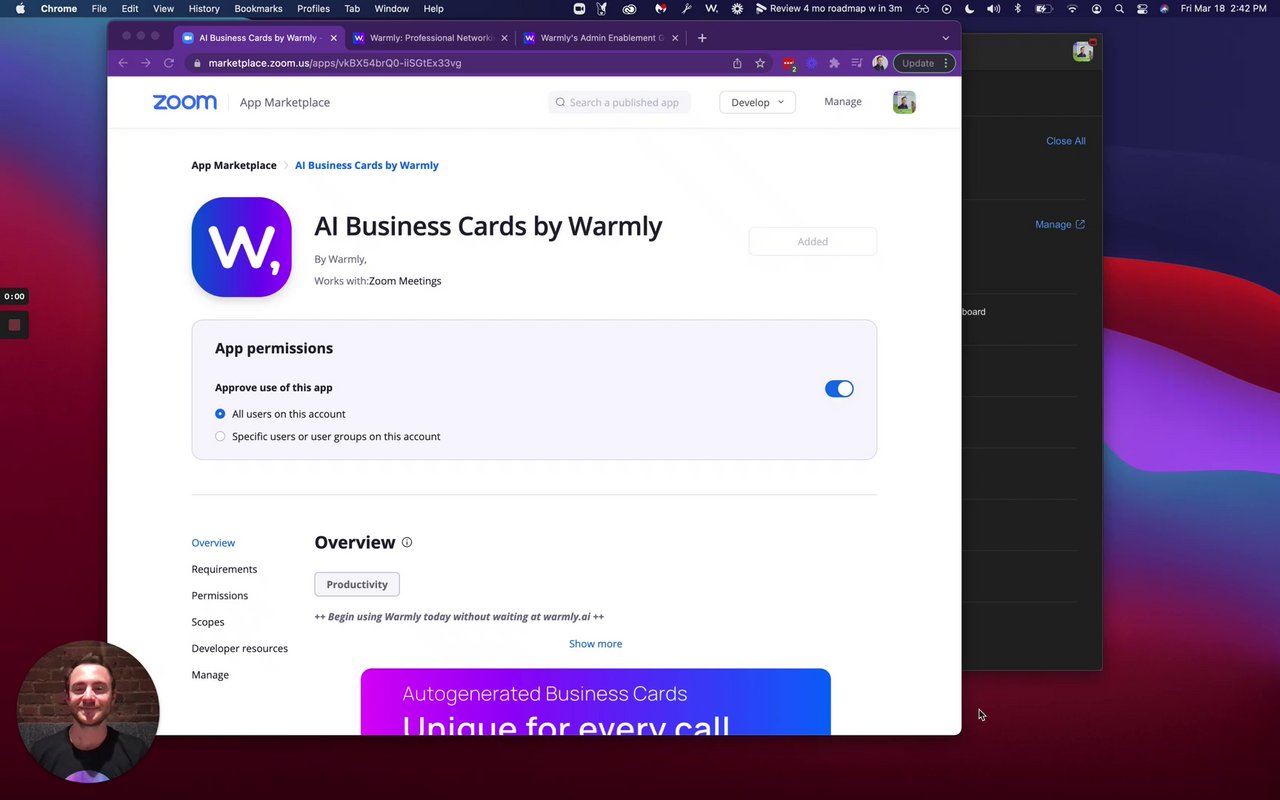Go to the Scopes section in the sidebar
1280x800 pixels.
208,622
